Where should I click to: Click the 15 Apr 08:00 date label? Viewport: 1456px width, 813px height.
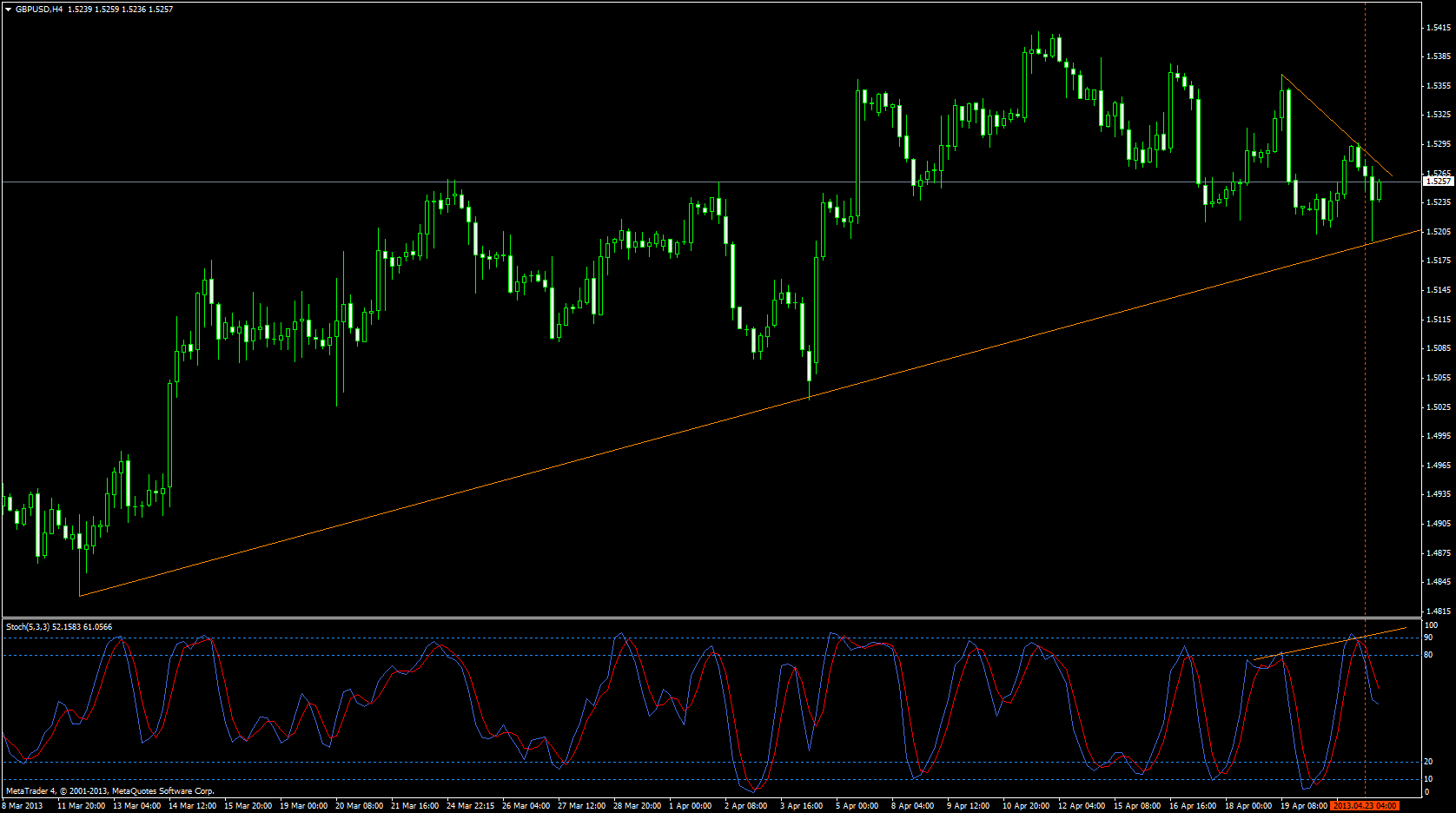tap(1137, 806)
